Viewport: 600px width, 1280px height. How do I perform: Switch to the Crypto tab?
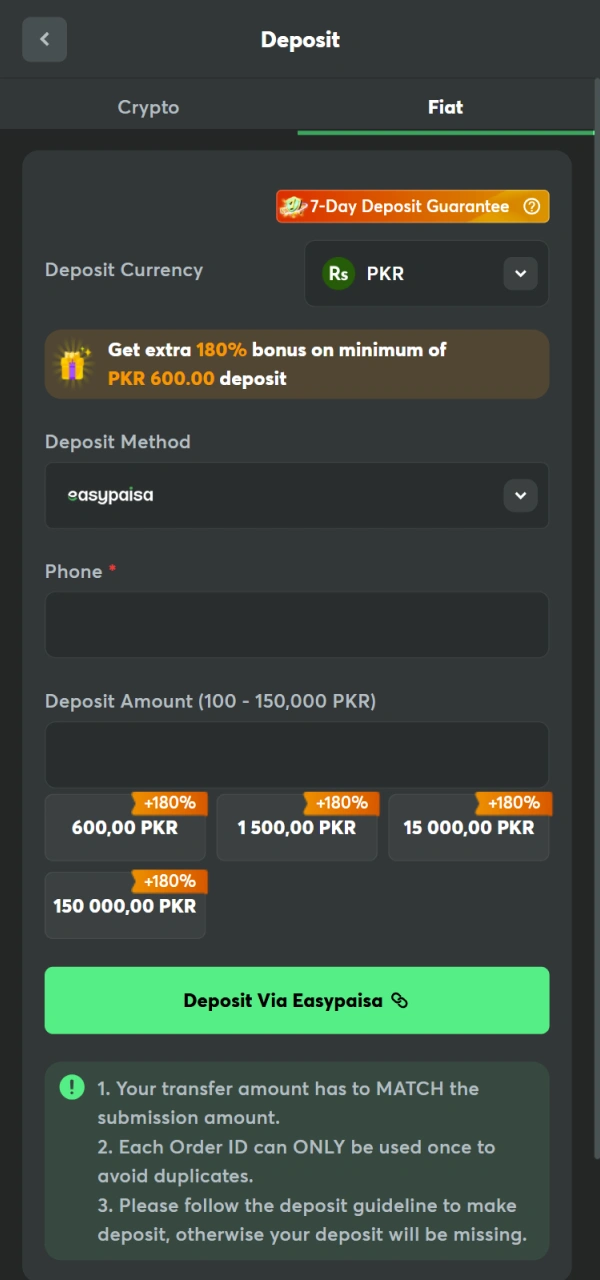tap(148, 107)
